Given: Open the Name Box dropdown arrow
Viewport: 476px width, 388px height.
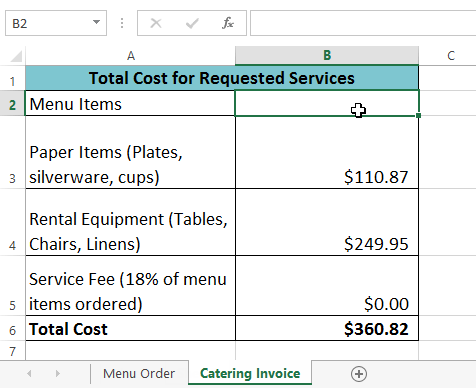Looking at the screenshot, I should coord(96,23).
